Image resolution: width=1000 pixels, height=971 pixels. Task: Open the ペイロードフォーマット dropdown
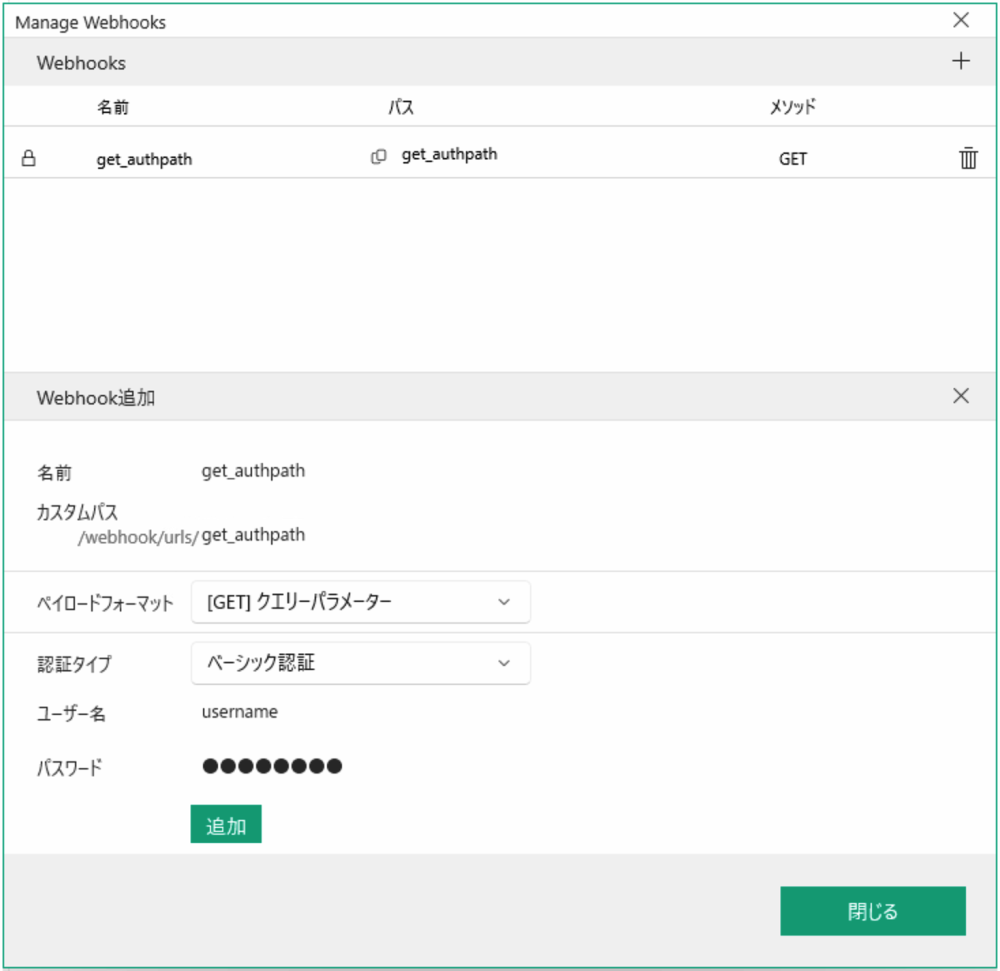pos(360,602)
